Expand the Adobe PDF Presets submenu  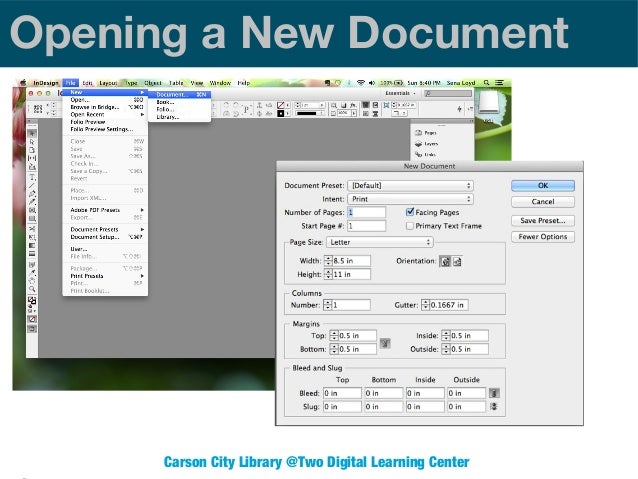[106, 210]
